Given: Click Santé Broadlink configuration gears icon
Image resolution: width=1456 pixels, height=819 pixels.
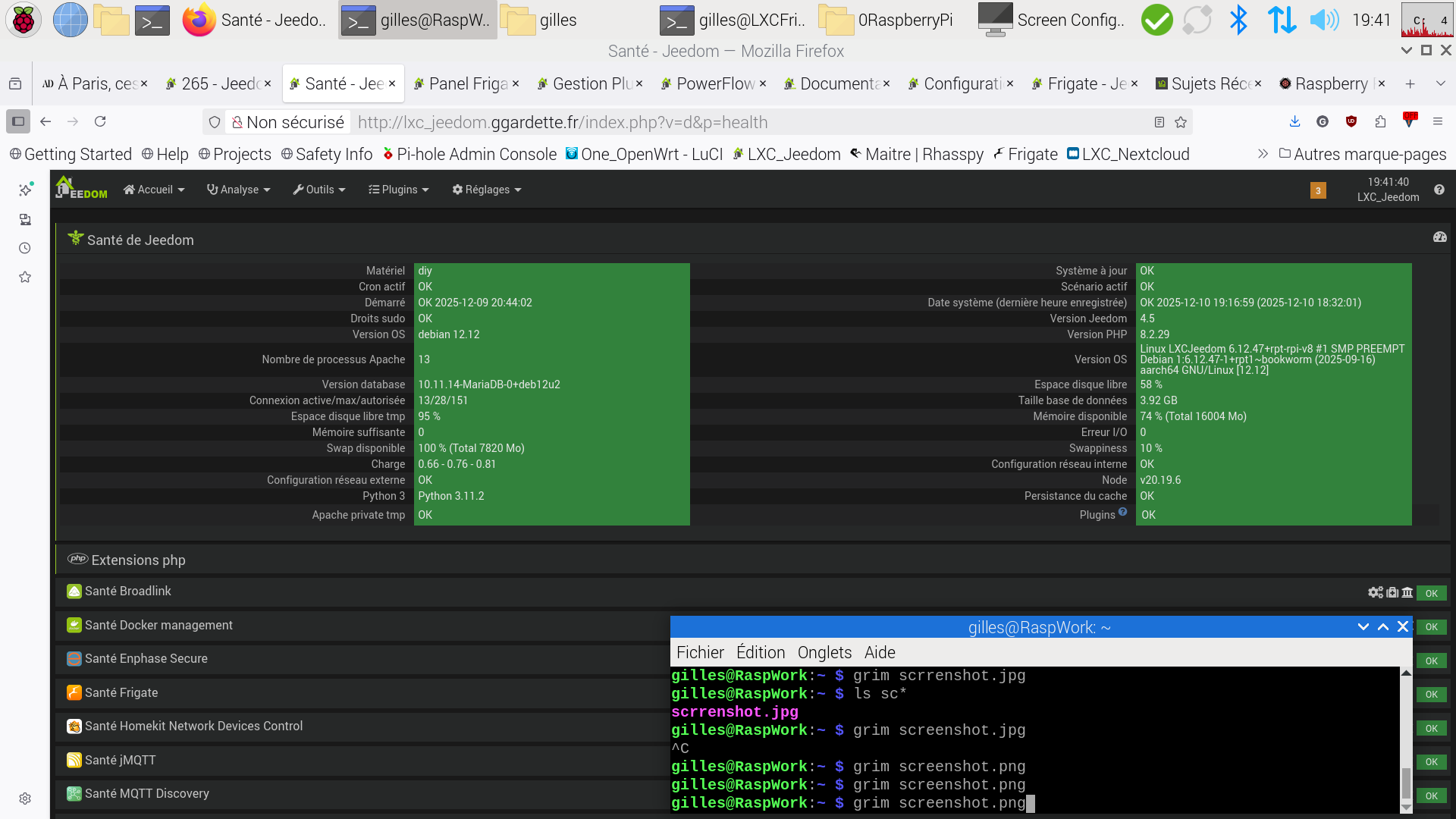Looking at the screenshot, I should tap(1375, 592).
